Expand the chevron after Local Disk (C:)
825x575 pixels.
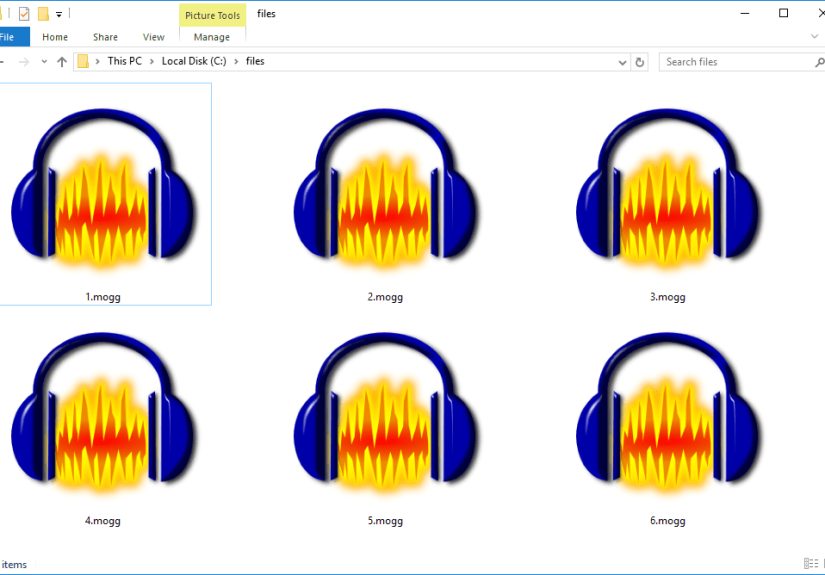tap(236, 62)
